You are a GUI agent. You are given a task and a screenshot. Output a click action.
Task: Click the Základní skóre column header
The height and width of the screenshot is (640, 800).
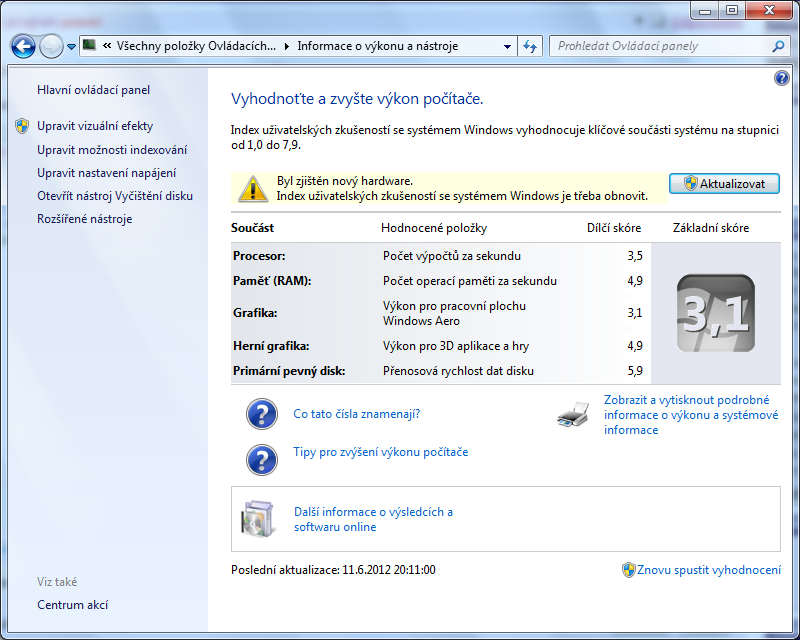(x=711, y=228)
